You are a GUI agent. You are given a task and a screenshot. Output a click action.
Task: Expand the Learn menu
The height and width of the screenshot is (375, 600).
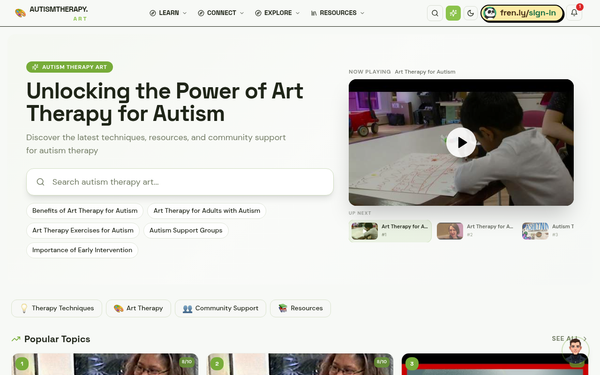[x=168, y=13]
